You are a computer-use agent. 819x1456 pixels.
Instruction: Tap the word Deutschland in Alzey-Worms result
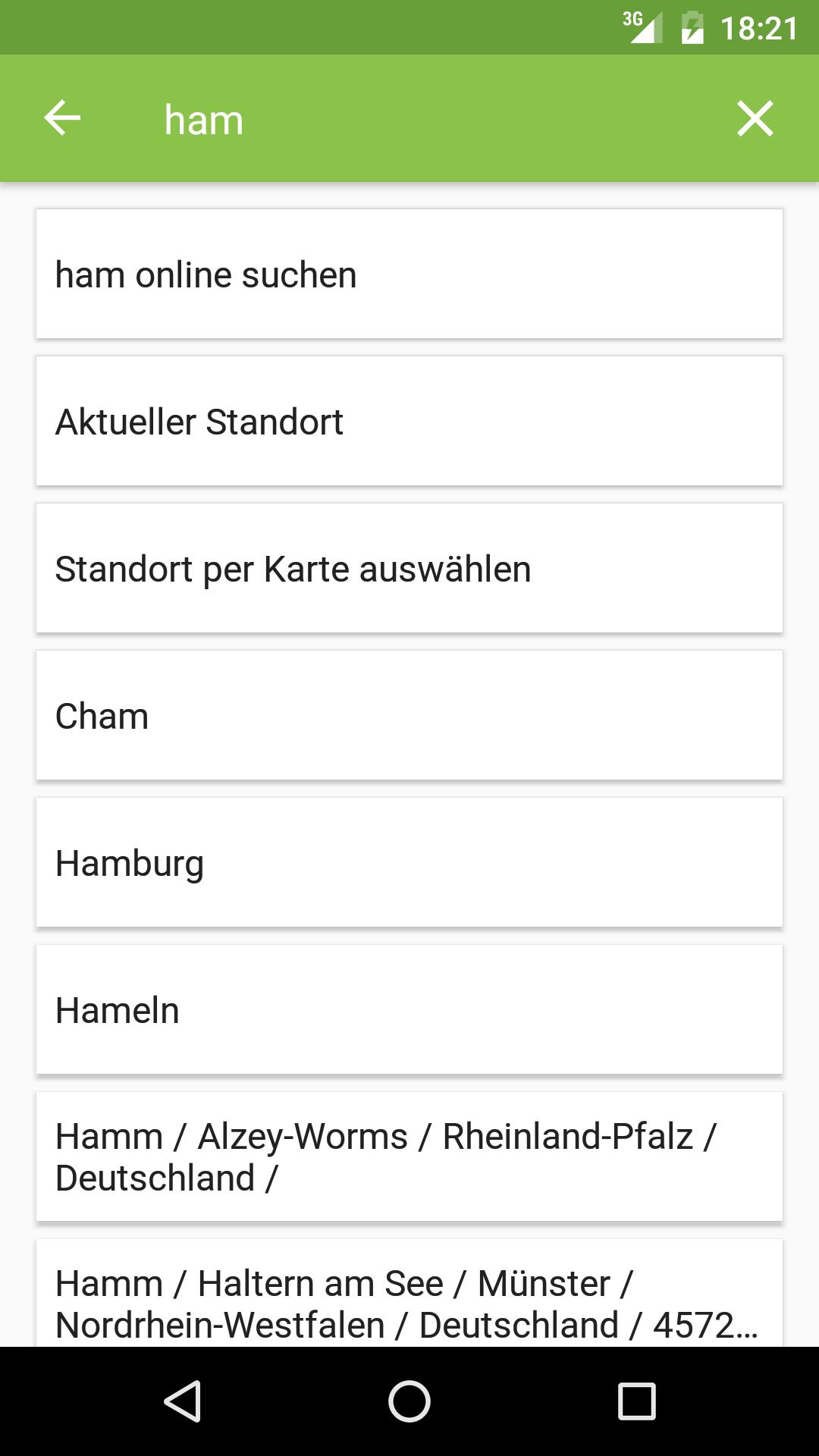click(x=155, y=1178)
